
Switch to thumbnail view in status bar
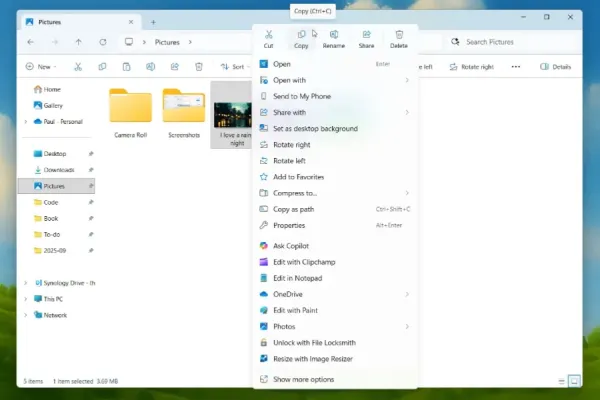575,380
